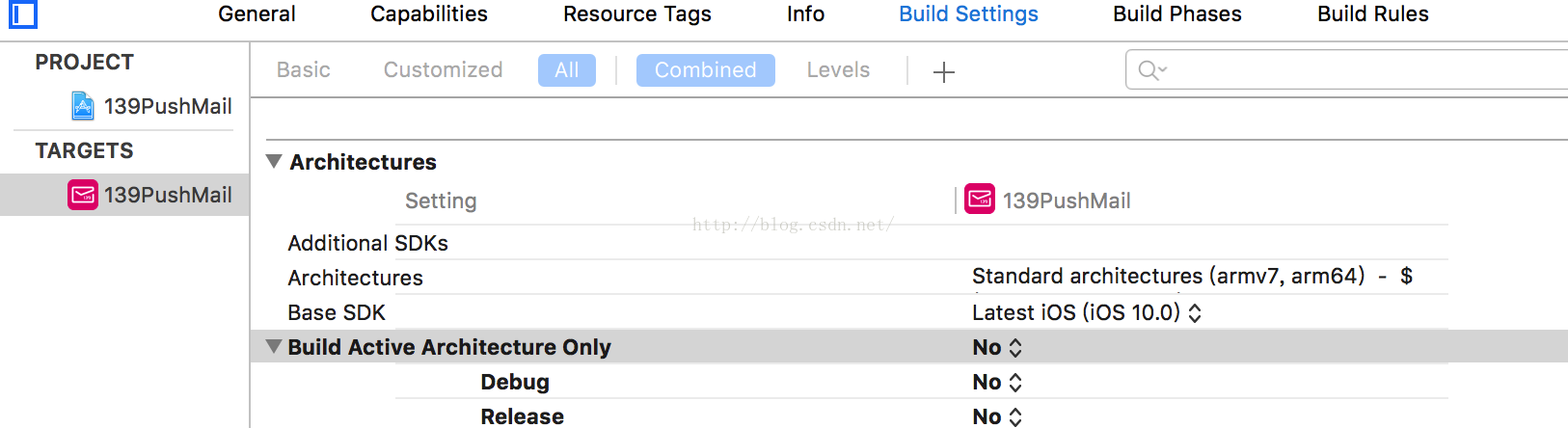The image size is (1568, 428).
Task: Show only Basic build settings
Action: [304, 70]
